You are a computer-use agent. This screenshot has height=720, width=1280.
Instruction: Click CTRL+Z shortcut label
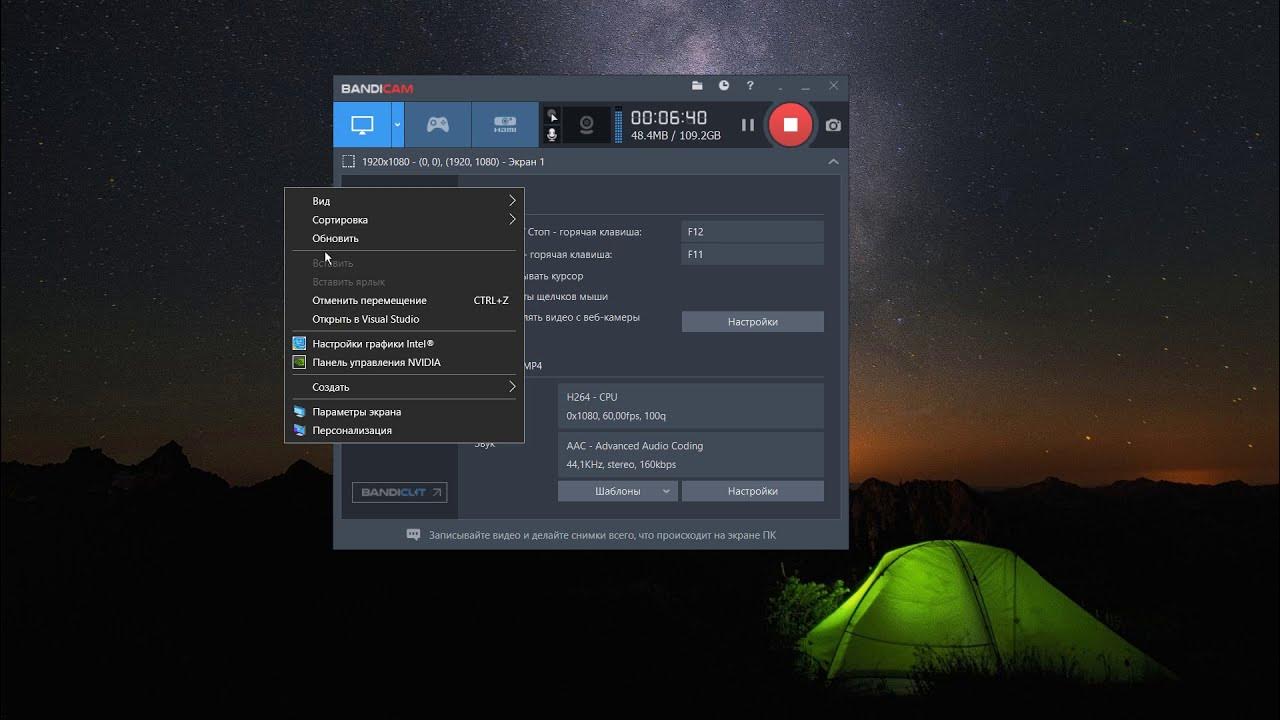[491, 301]
